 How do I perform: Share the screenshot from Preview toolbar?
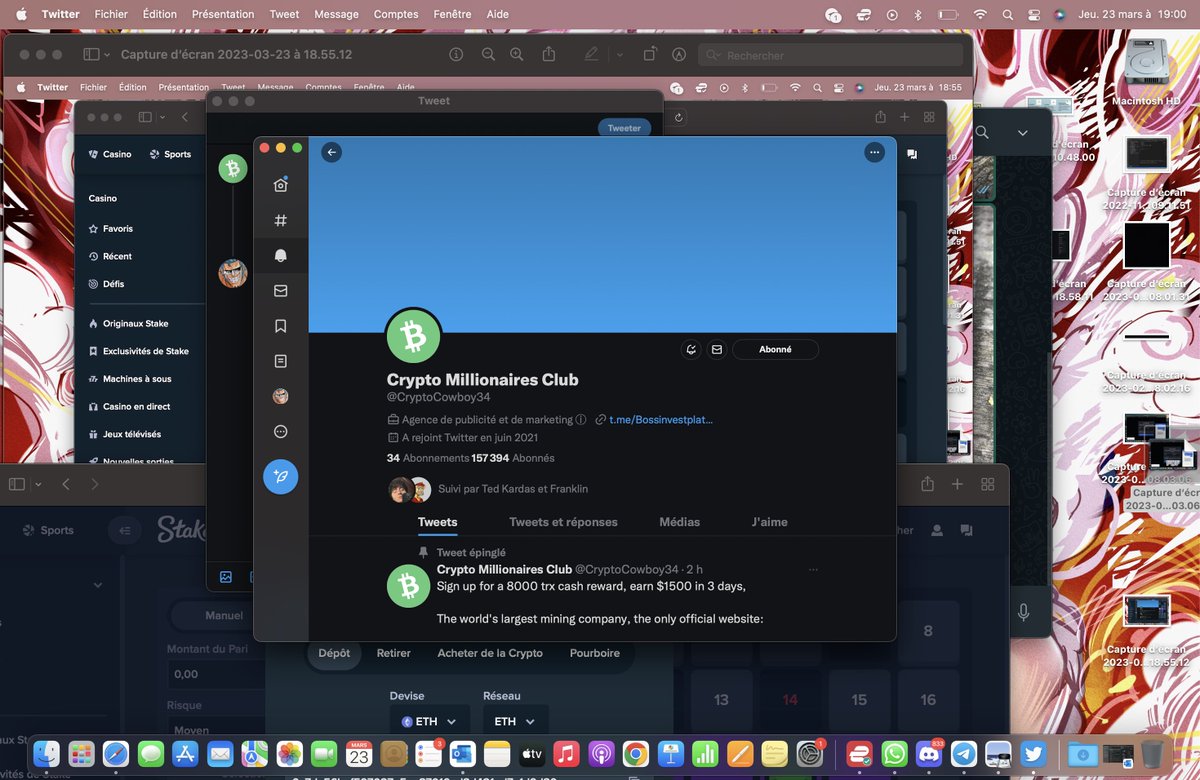pos(548,55)
